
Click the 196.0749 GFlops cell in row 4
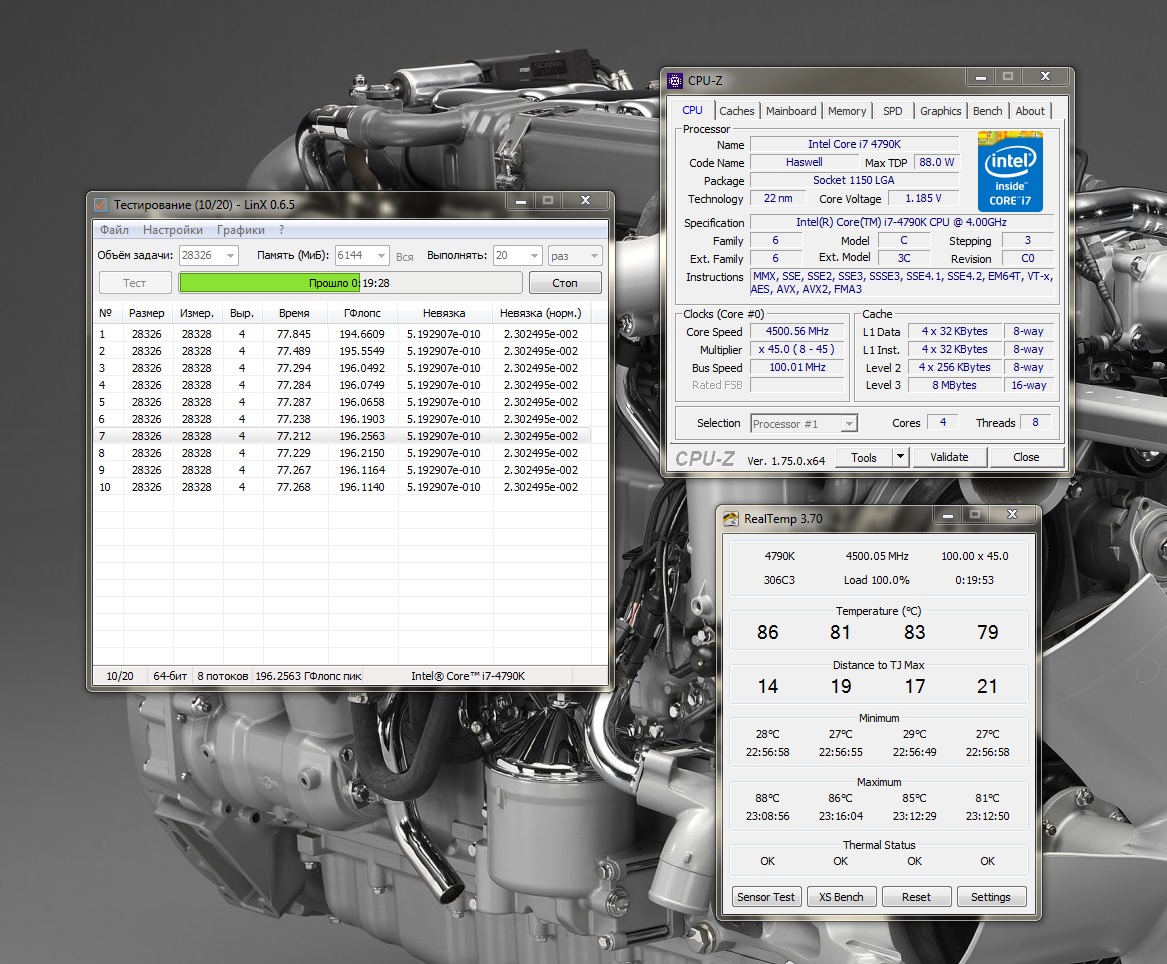(x=362, y=385)
